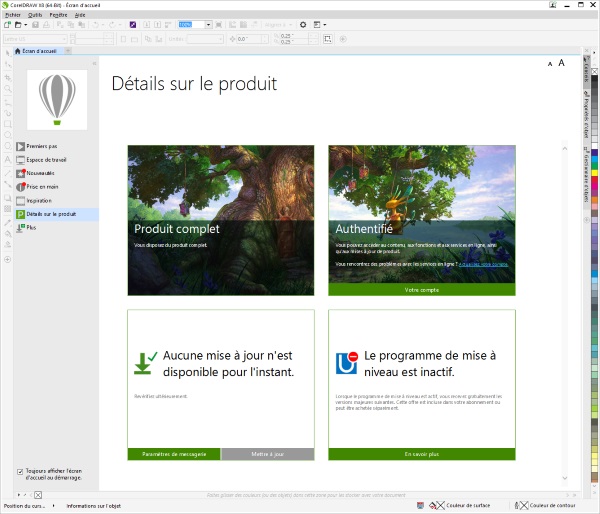
Task: Toggle Toujours afficher l'écran d'accueil checkbox
Action: (x=20, y=472)
